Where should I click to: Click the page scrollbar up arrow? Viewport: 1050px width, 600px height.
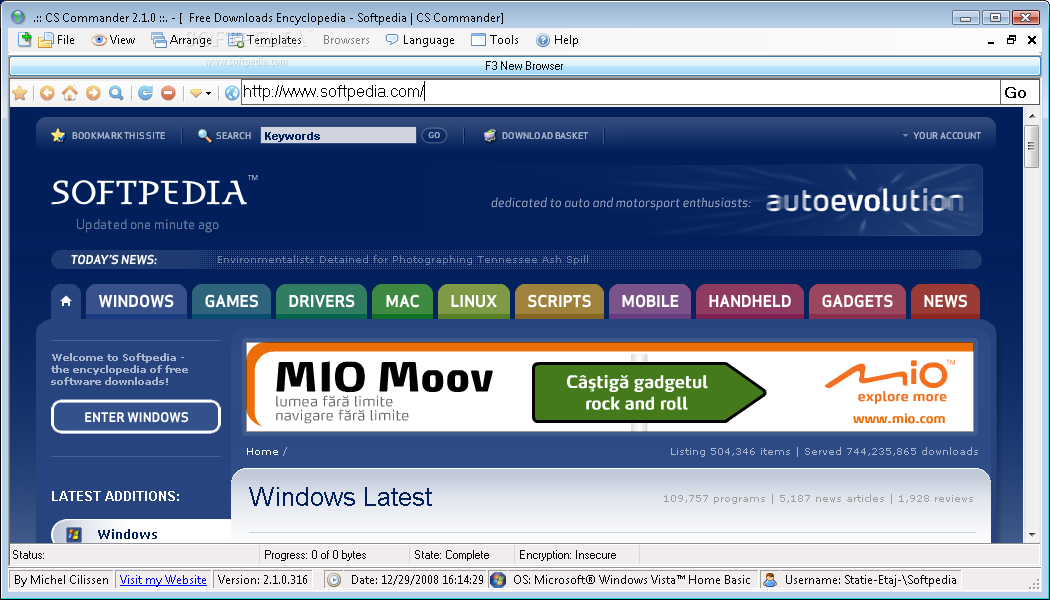(x=1031, y=116)
